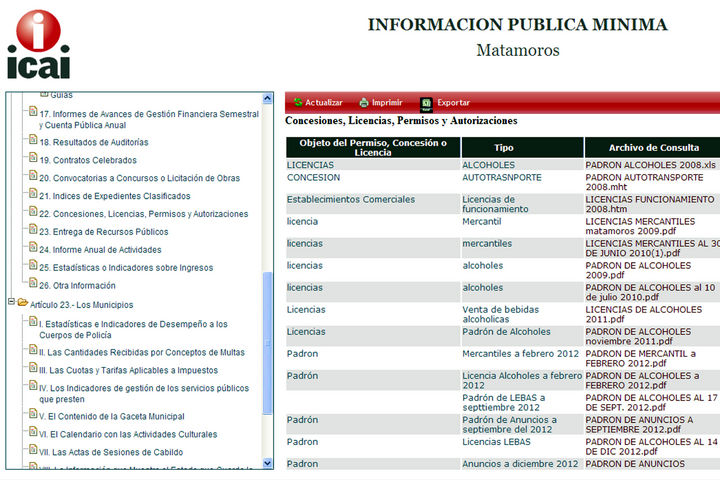Click the Imprimir printer icon

tap(364, 102)
